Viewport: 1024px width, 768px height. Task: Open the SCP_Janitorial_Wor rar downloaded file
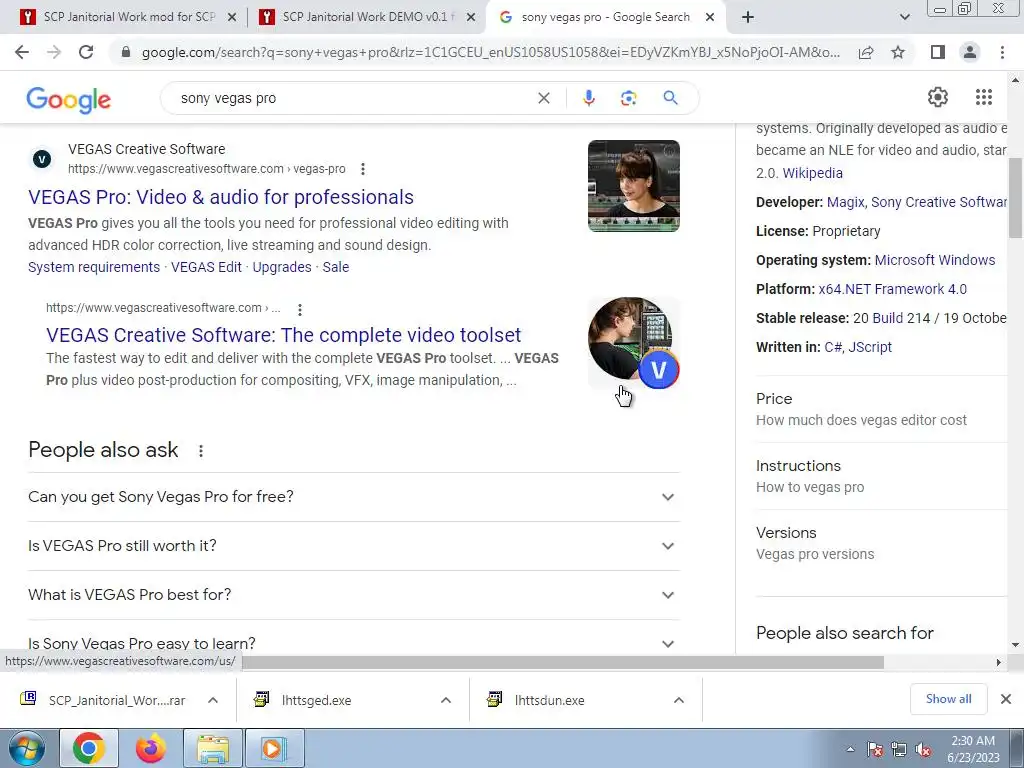[x=103, y=700]
